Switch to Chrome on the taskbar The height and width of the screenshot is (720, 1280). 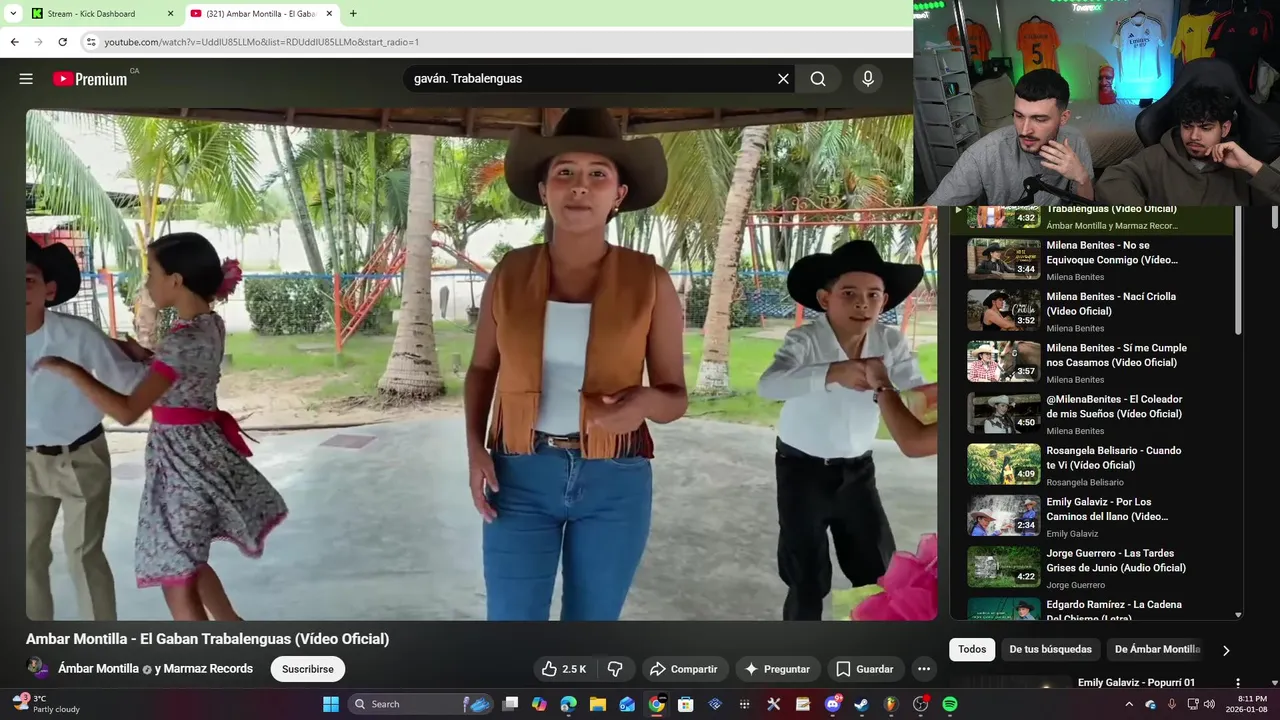pos(656,704)
